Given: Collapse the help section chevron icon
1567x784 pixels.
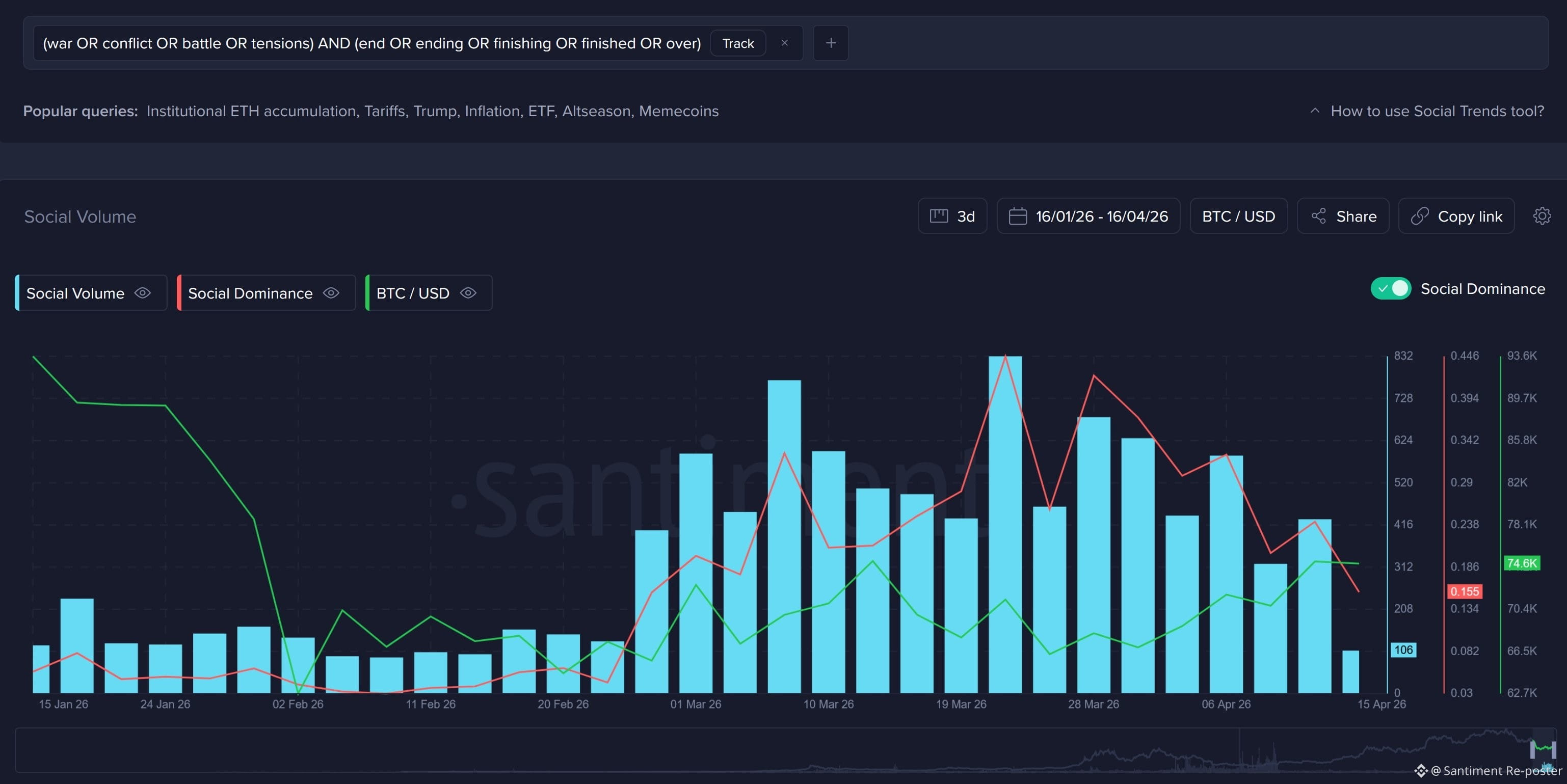Looking at the screenshot, I should (x=1315, y=111).
